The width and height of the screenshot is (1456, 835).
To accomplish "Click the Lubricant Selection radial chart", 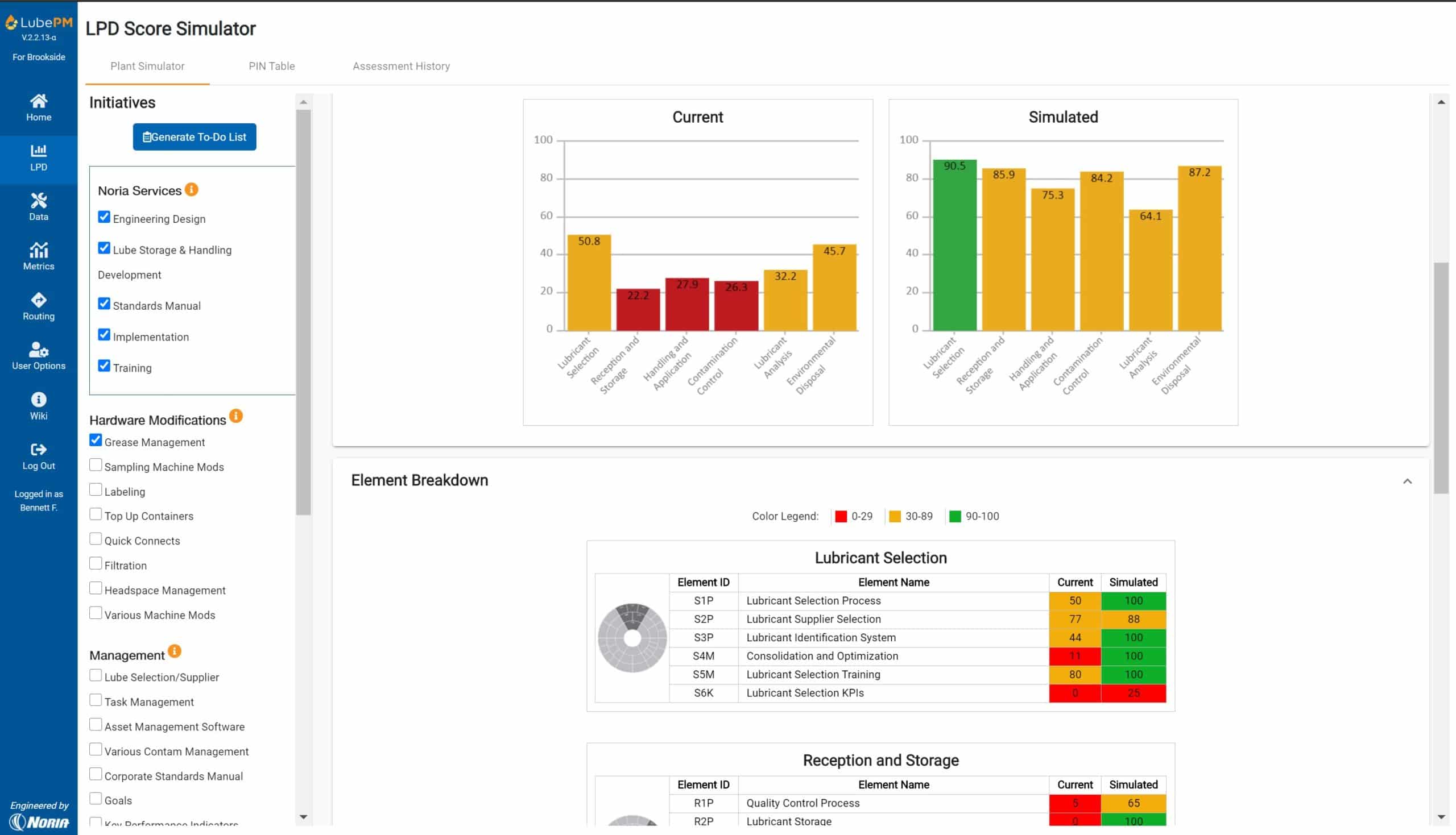I will tap(632, 638).
